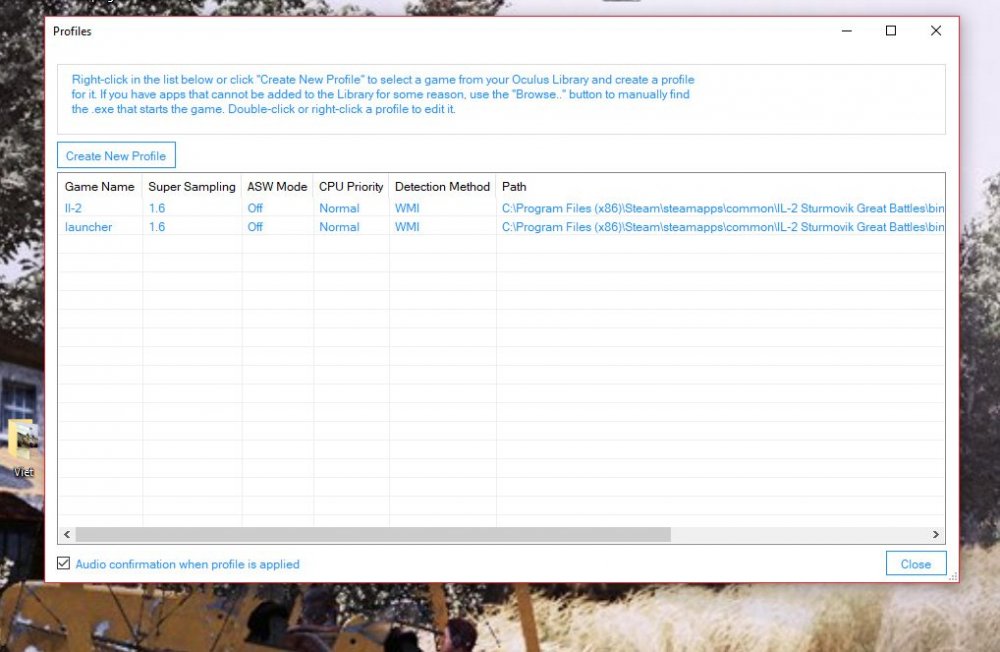Maximize the Profiles window
This screenshot has height=652, width=1000.
point(891,31)
